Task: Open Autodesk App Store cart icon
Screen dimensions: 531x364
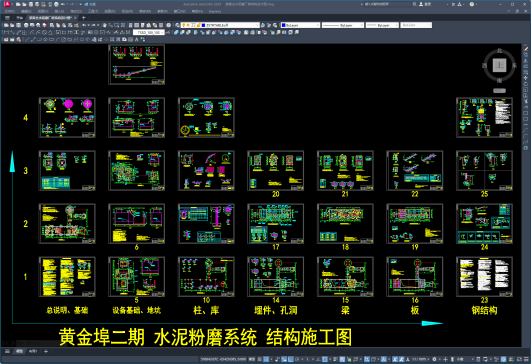Action: (453, 4)
